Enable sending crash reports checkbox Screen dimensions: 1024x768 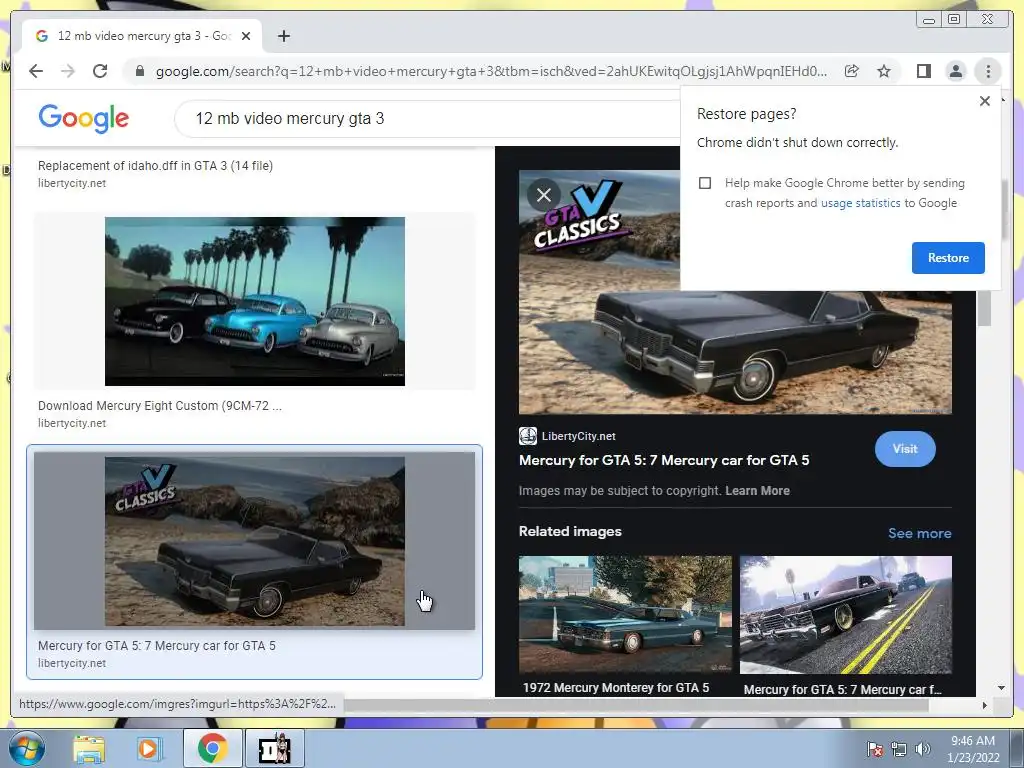click(705, 183)
